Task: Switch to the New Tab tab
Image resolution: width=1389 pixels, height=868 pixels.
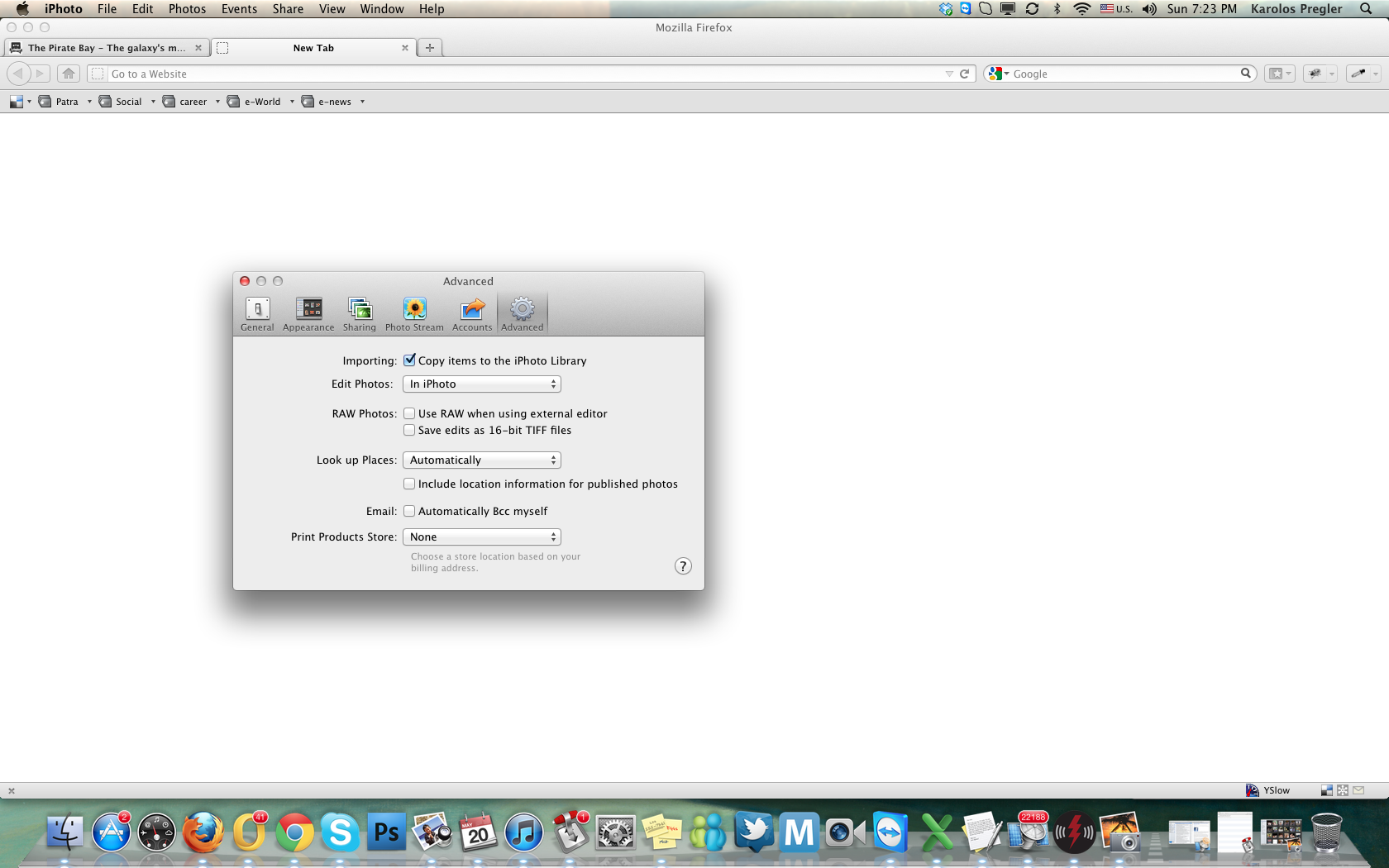Action: (x=313, y=48)
